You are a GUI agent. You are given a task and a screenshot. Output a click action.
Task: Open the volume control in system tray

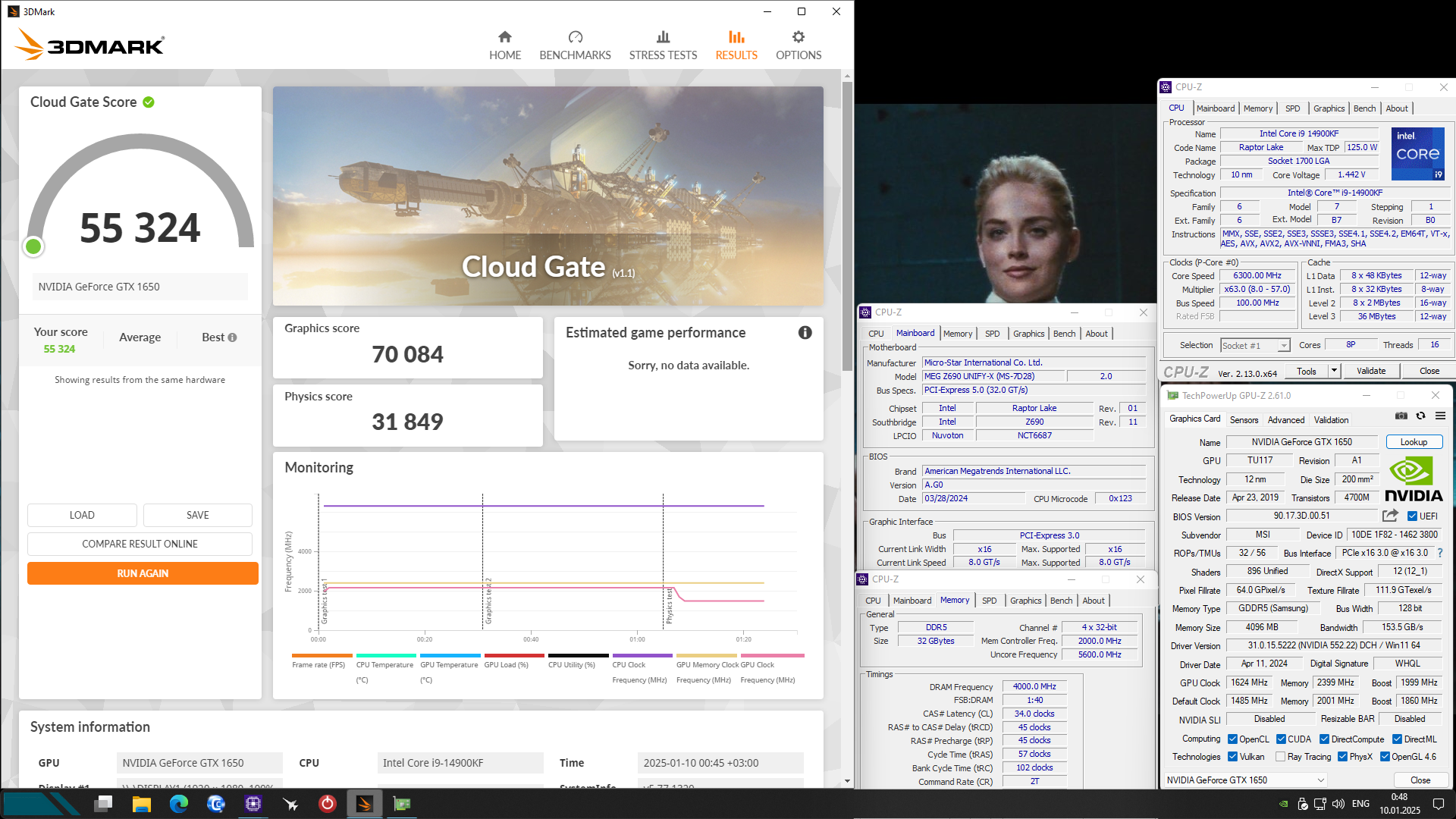[x=1338, y=804]
